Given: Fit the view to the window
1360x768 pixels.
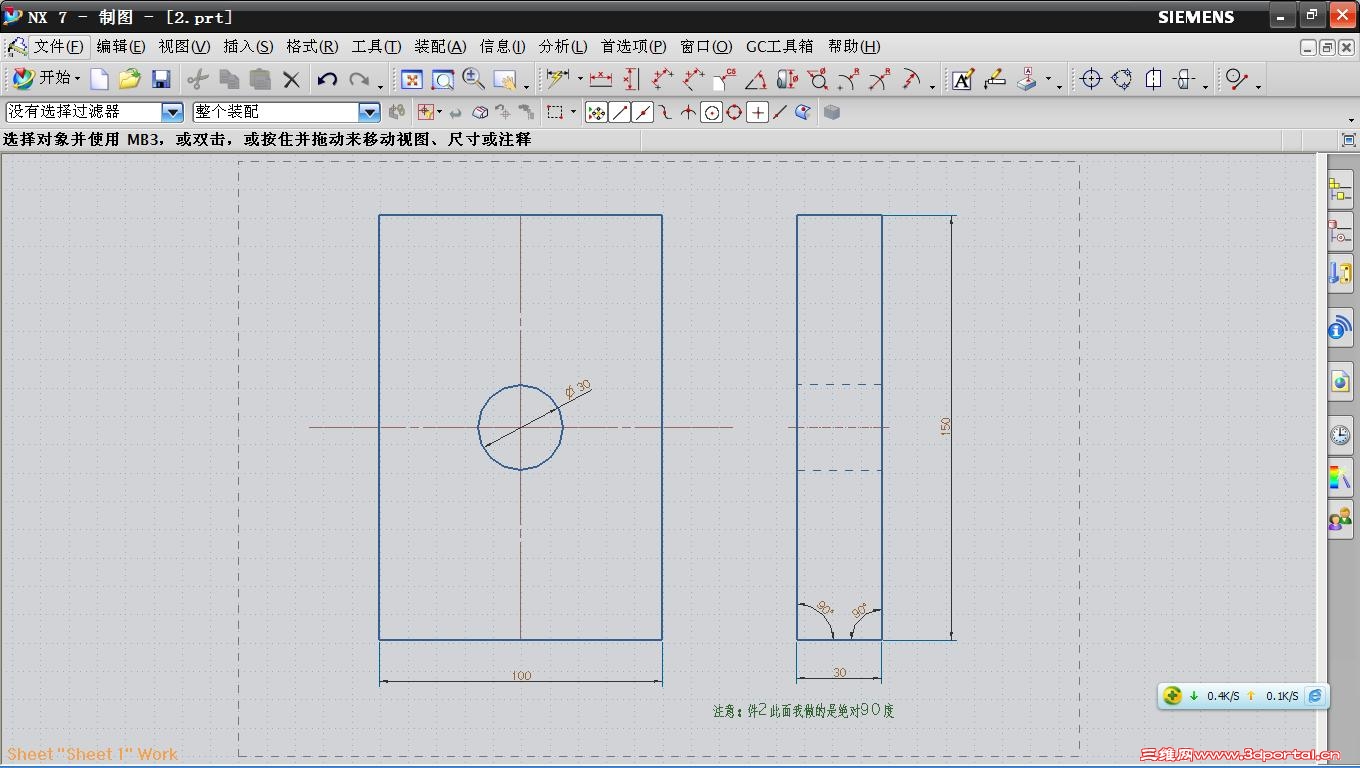Looking at the screenshot, I should click(x=411, y=79).
